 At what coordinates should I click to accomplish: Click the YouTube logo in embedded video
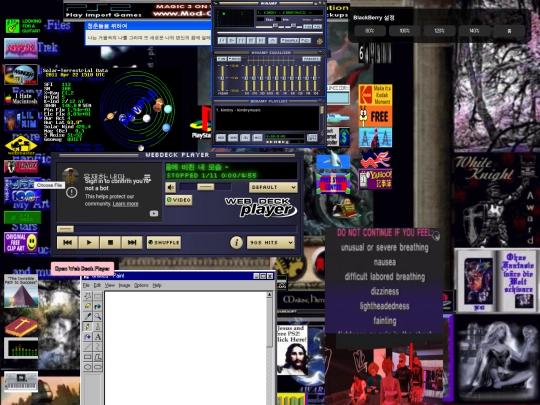(x=154, y=214)
